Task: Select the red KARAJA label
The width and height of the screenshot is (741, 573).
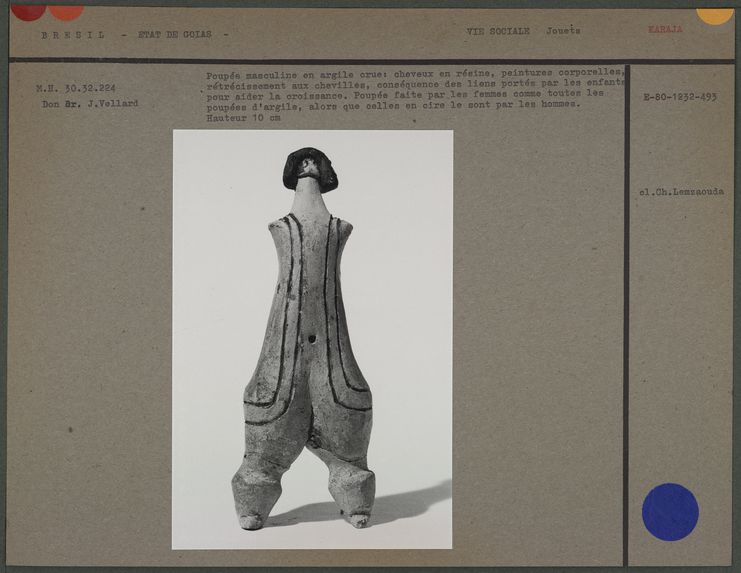Action: click(665, 30)
